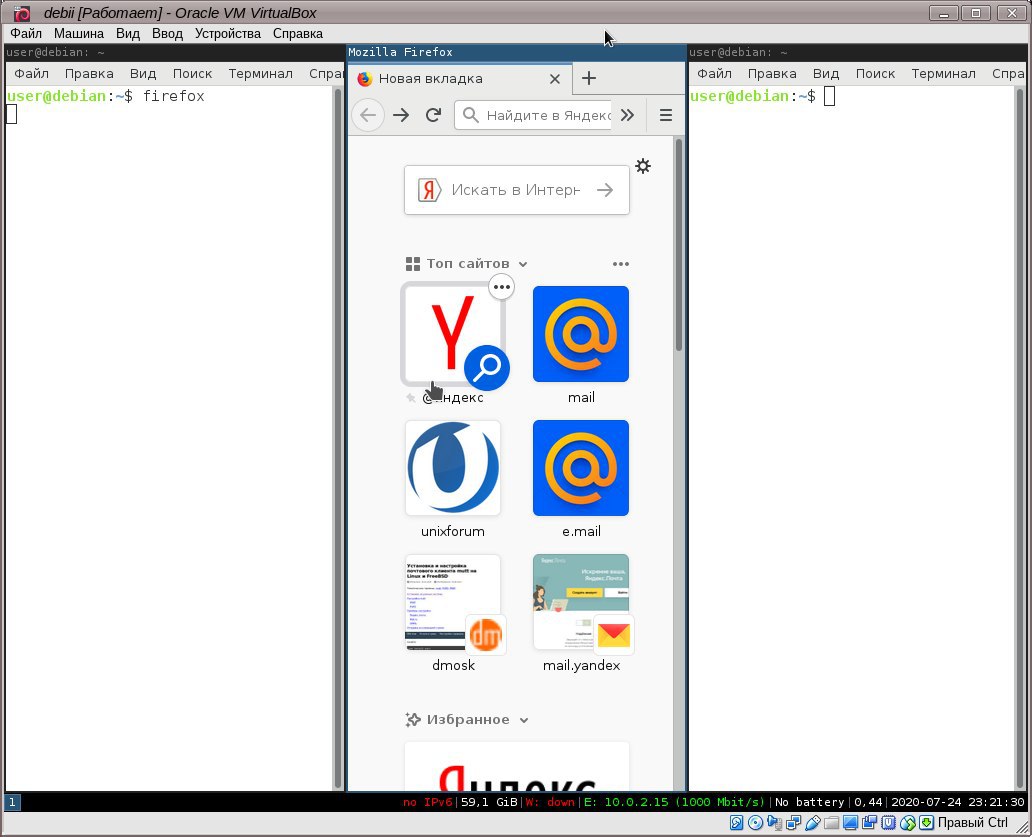Click the 'E: 10.0.2.15 (1000 Mbit/s)' entry
The image size is (1032, 837).
pyautogui.click(x=675, y=802)
